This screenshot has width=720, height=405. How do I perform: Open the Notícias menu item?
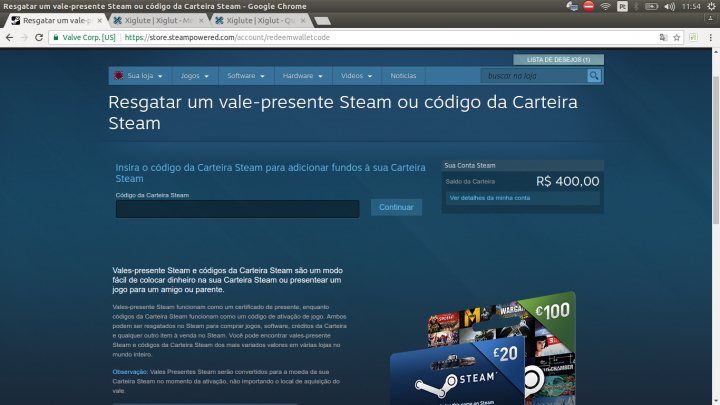pos(403,76)
